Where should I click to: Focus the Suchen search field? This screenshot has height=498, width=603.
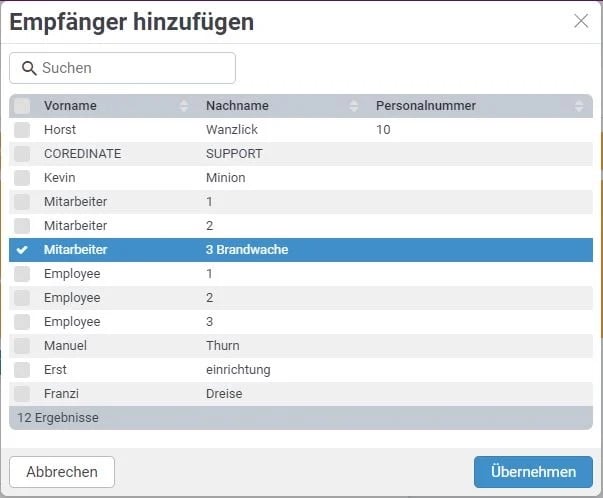tap(122, 68)
